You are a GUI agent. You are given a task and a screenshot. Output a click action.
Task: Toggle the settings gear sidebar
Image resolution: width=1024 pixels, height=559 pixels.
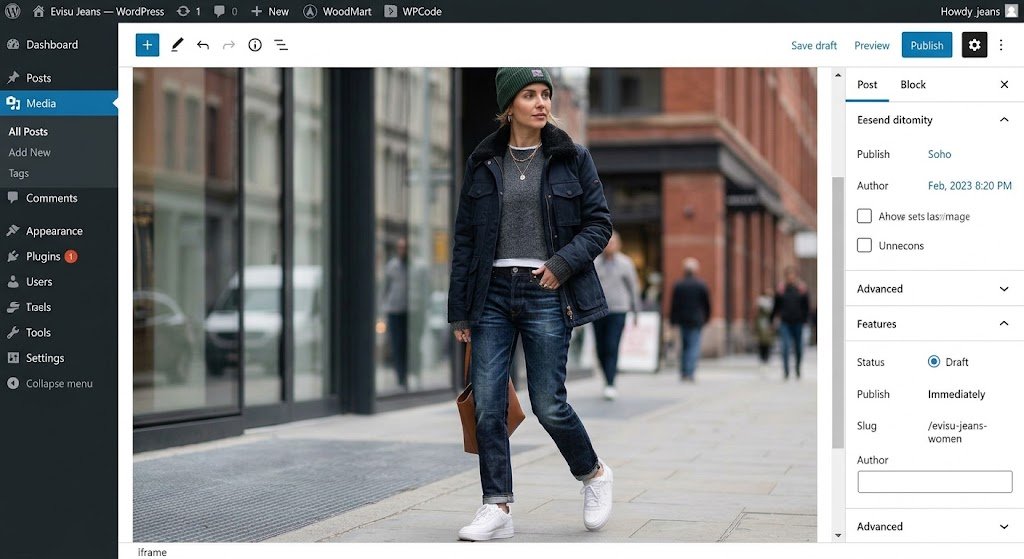point(974,45)
